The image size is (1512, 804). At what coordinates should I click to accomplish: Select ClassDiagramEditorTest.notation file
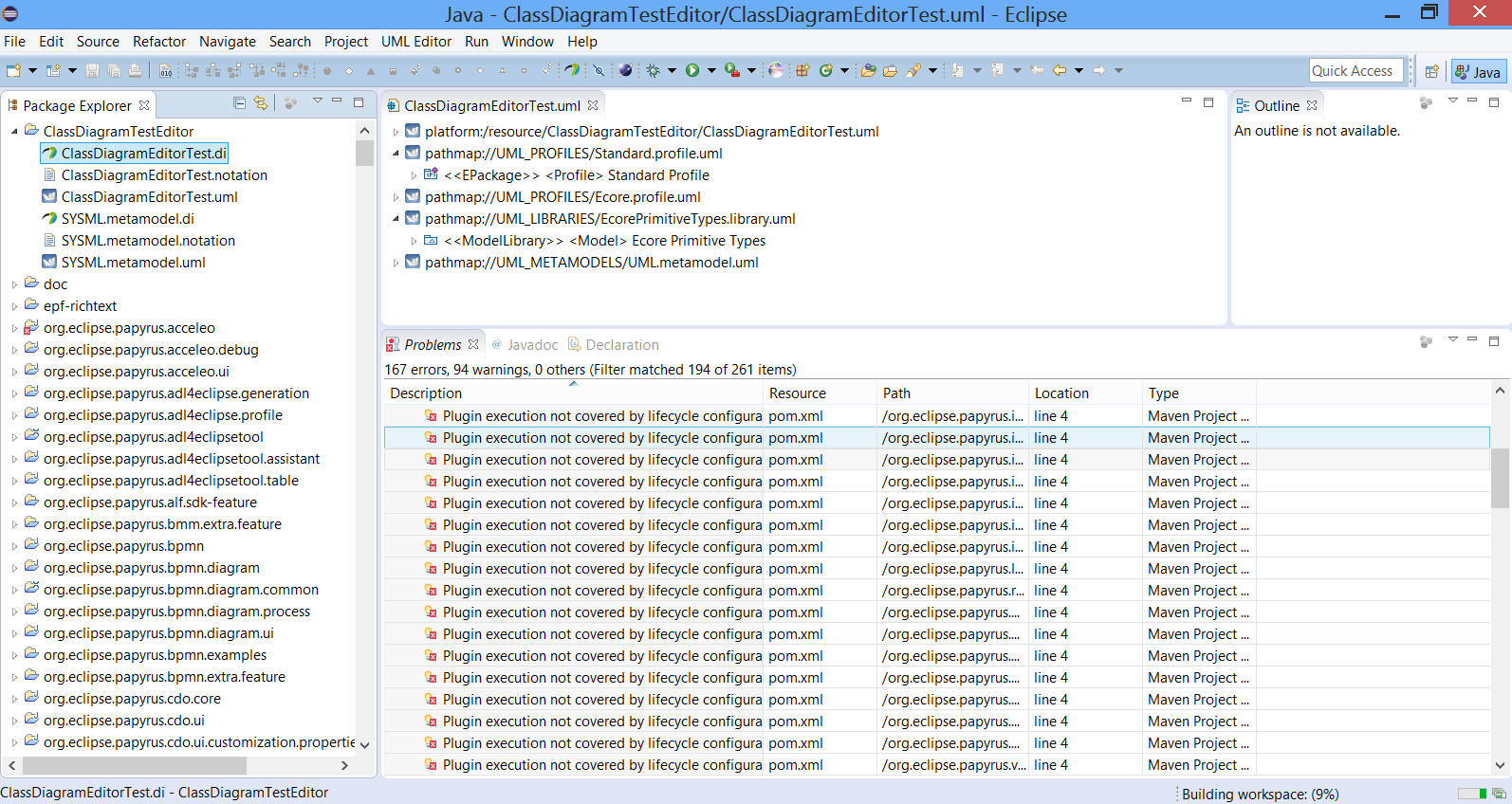[x=164, y=174]
